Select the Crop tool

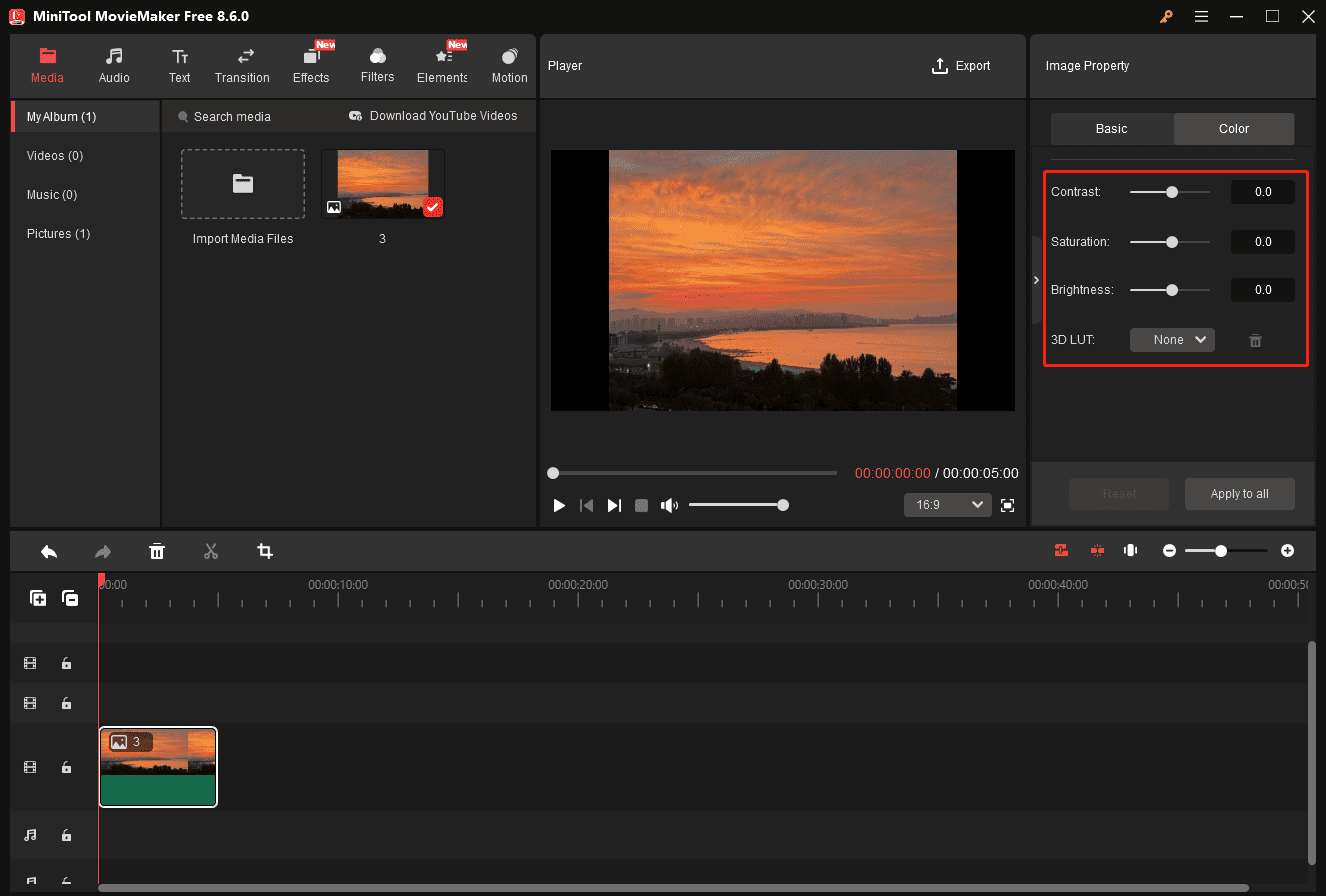(265, 551)
